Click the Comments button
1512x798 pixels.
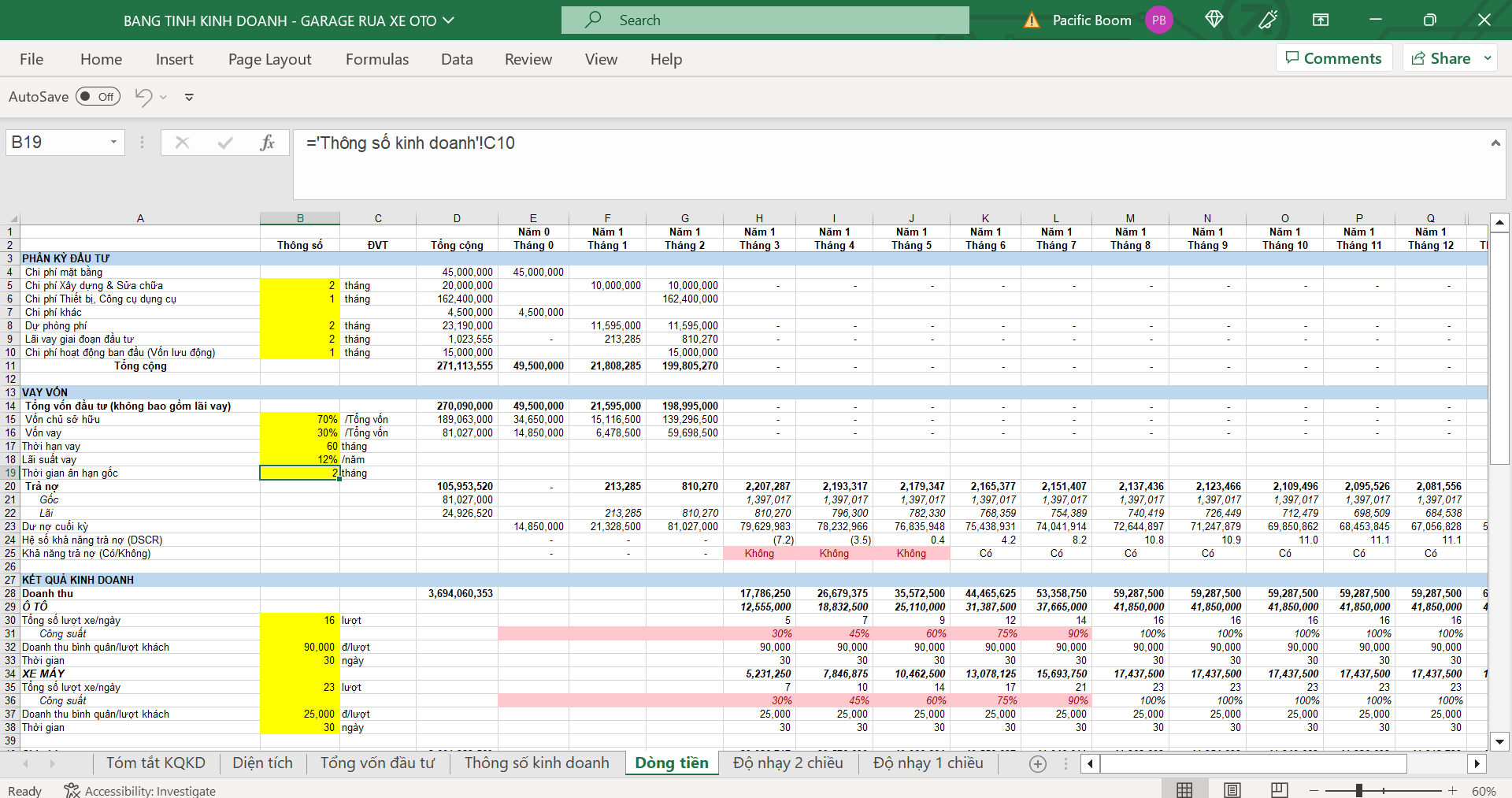click(1333, 58)
